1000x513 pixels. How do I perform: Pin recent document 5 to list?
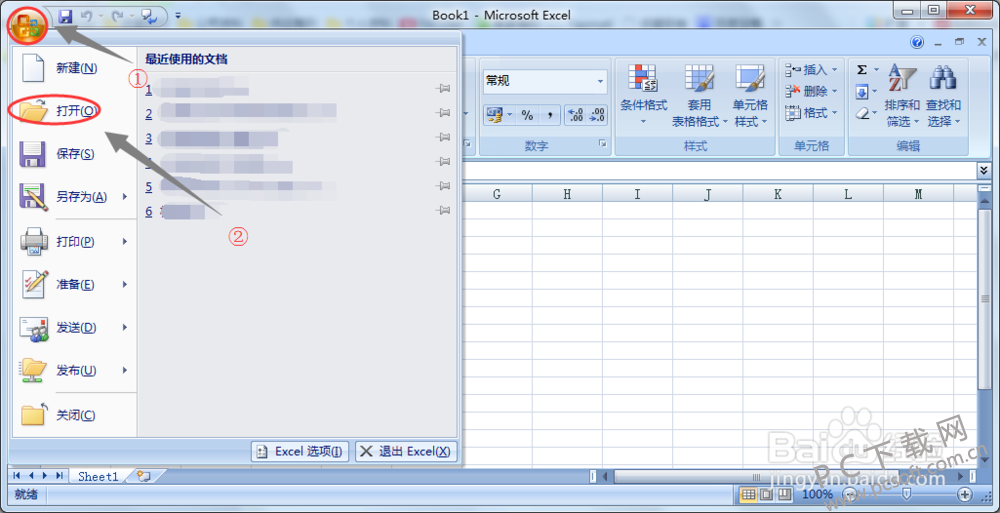[443, 186]
